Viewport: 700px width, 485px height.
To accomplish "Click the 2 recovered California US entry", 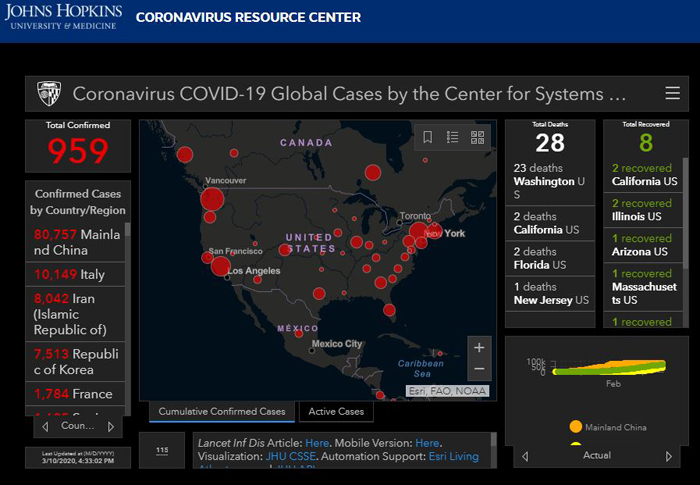I will [x=643, y=175].
